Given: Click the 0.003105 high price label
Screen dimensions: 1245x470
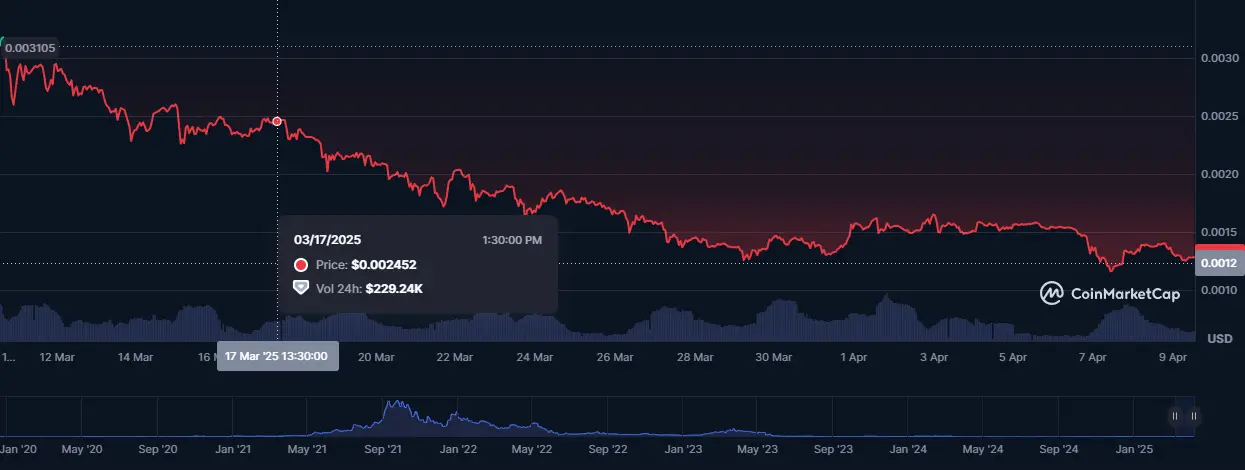Looking at the screenshot, I should click(x=30, y=47).
